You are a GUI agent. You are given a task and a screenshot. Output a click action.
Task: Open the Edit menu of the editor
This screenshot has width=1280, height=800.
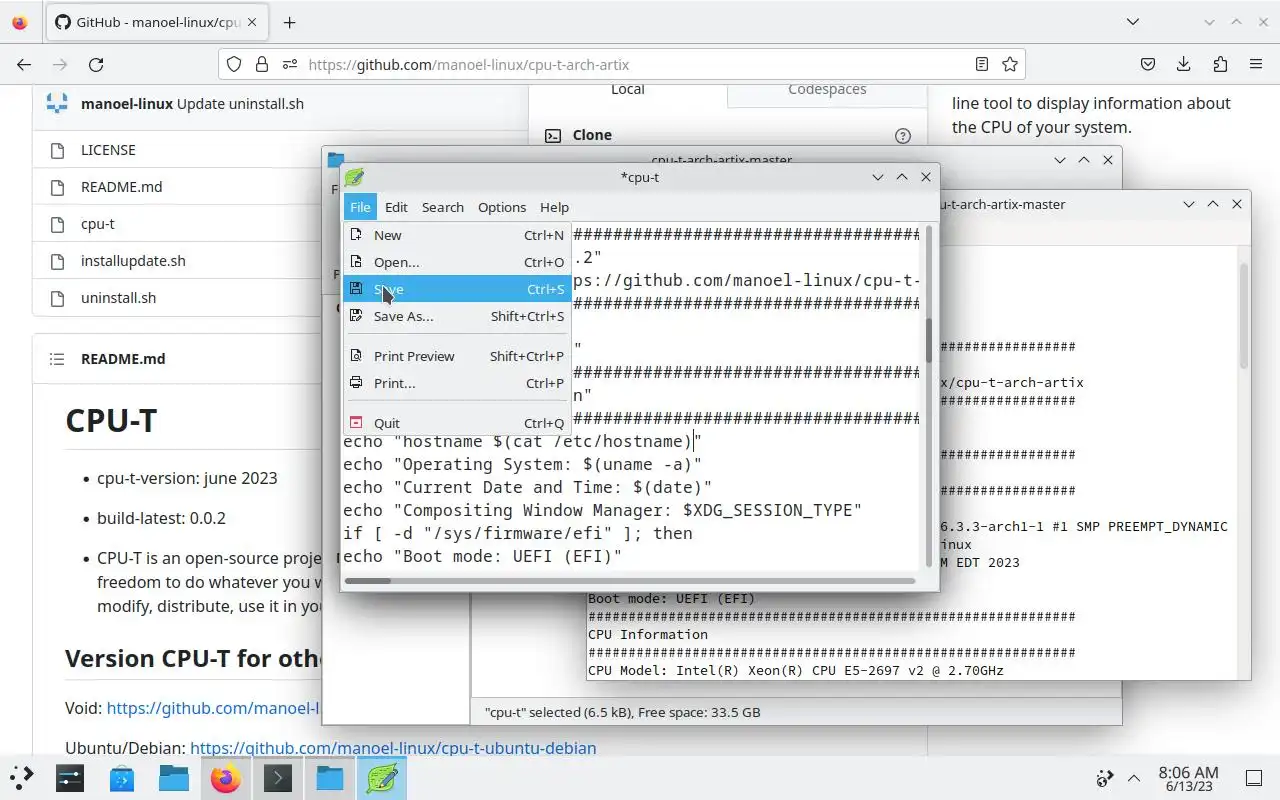pyautogui.click(x=396, y=207)
